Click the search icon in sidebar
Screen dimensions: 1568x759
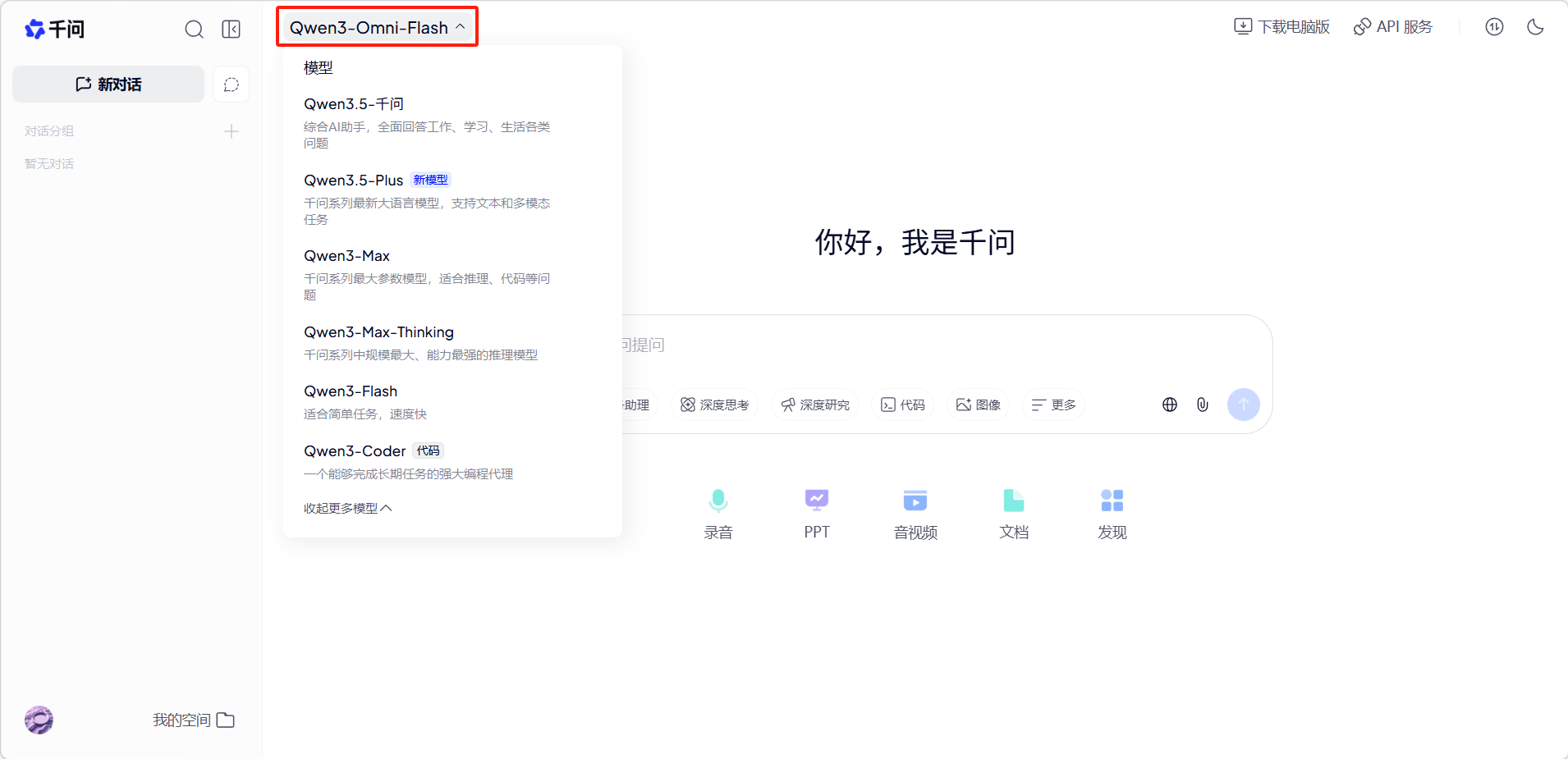pyautogui.click(x=194, y=30)
